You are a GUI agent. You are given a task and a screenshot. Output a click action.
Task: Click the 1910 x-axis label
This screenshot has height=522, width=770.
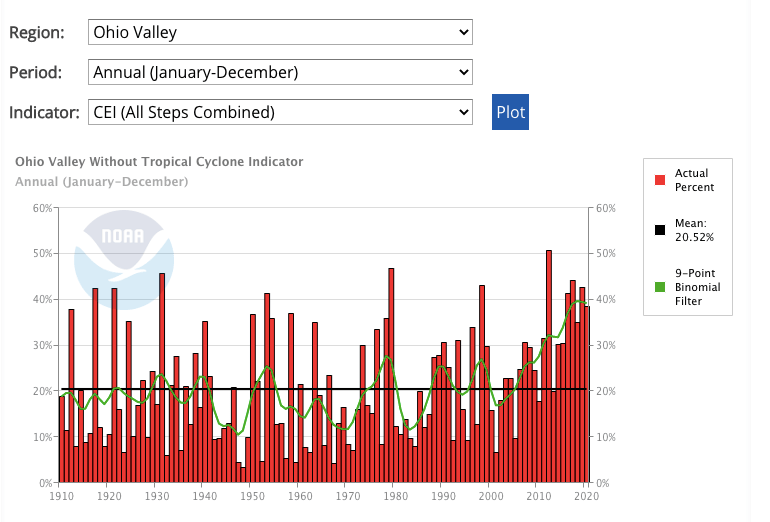61,494
